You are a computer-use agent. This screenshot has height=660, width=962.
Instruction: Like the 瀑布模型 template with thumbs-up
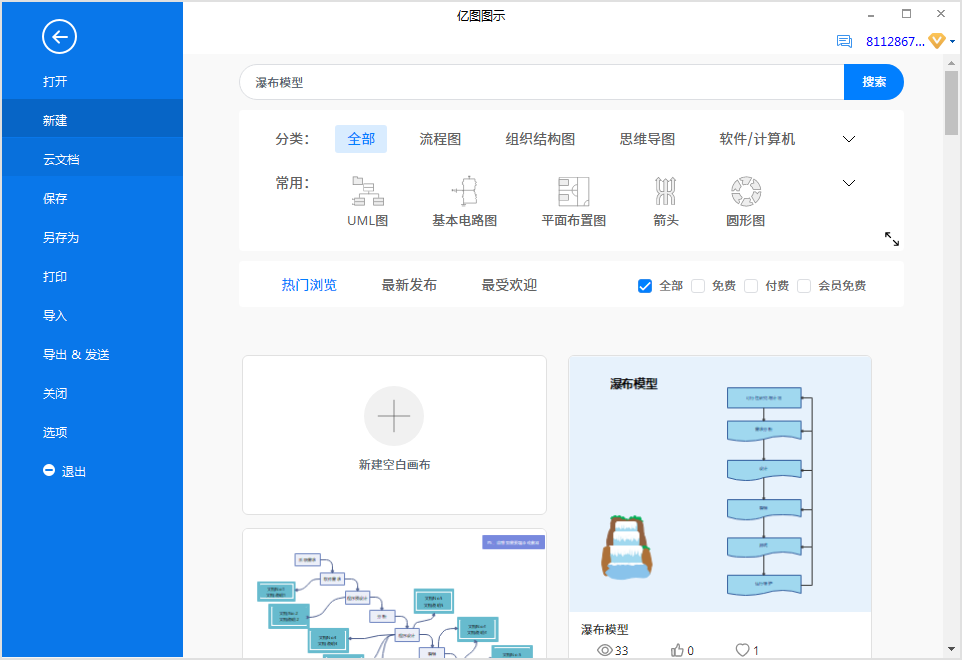tap(677, 650)
